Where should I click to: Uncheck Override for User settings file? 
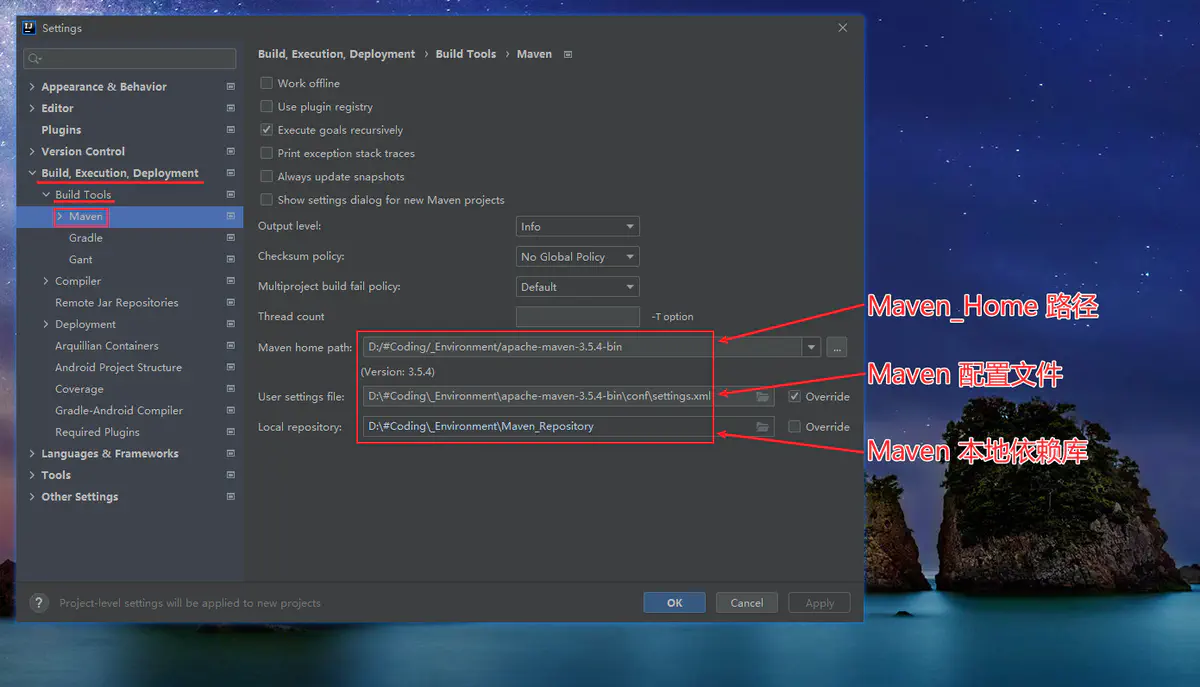[x=795, y=397]
